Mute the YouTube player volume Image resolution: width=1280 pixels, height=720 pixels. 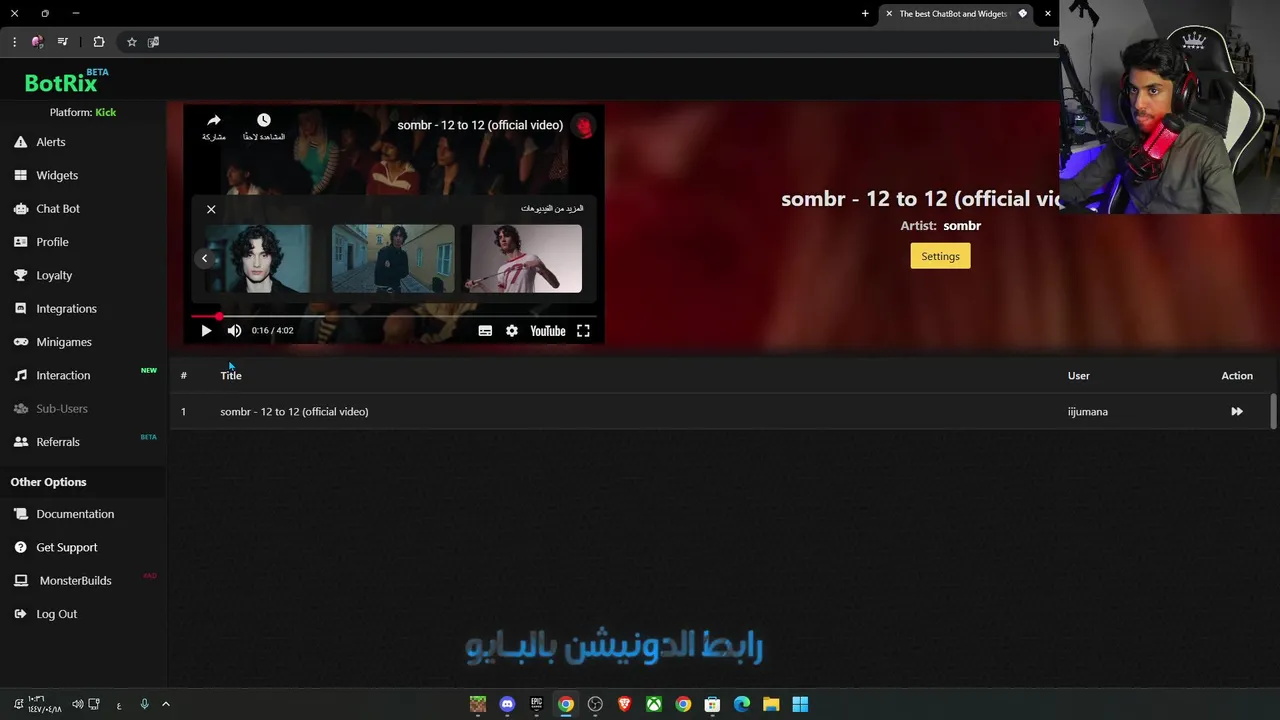click(x=234, y=331)
